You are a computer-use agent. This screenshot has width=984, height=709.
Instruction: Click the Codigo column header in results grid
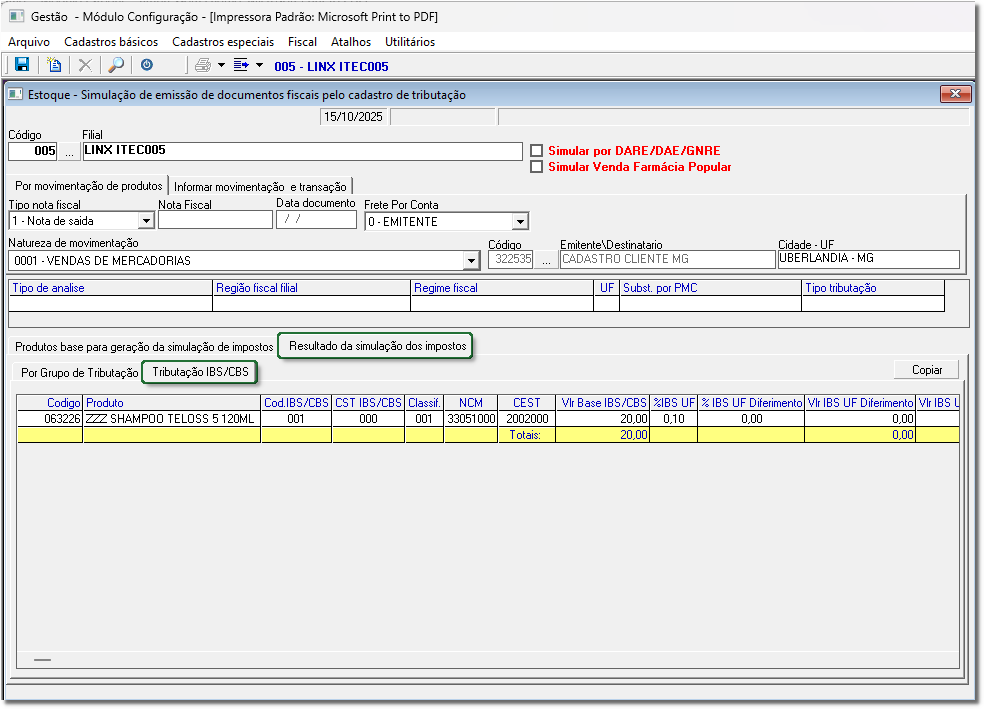pos(50,403)
